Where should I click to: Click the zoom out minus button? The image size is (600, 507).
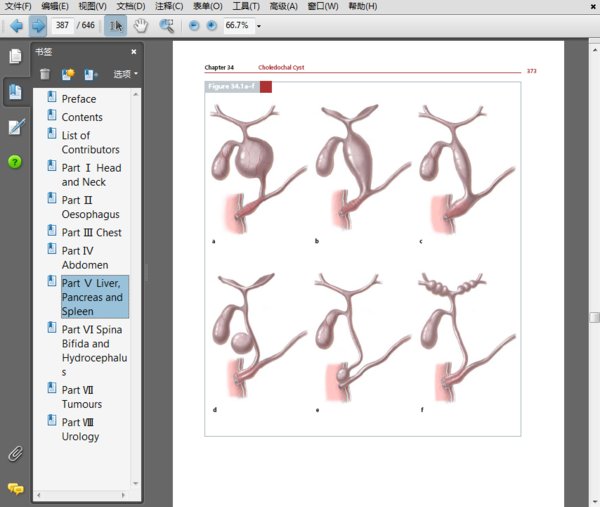194,25
